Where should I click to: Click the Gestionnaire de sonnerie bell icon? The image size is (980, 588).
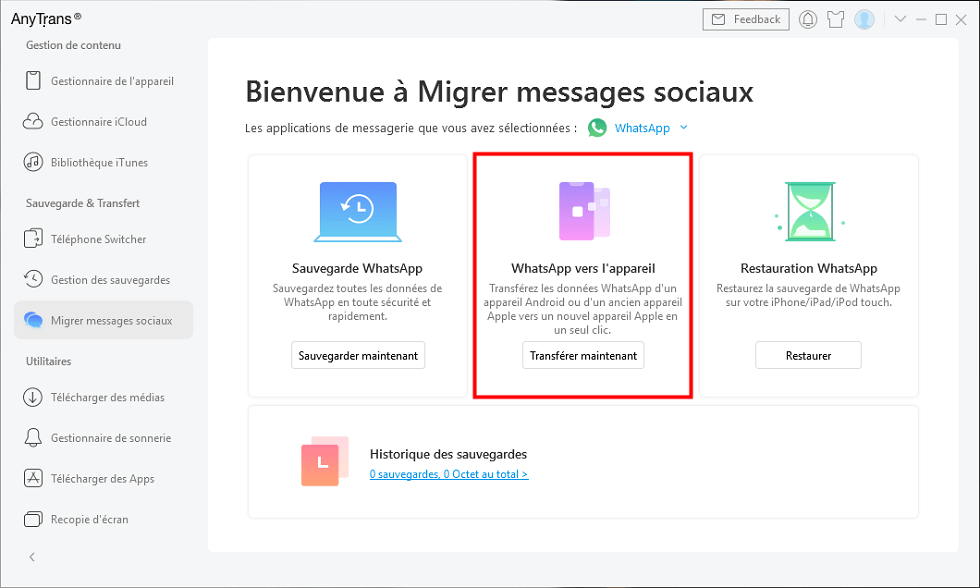[33, 437]
